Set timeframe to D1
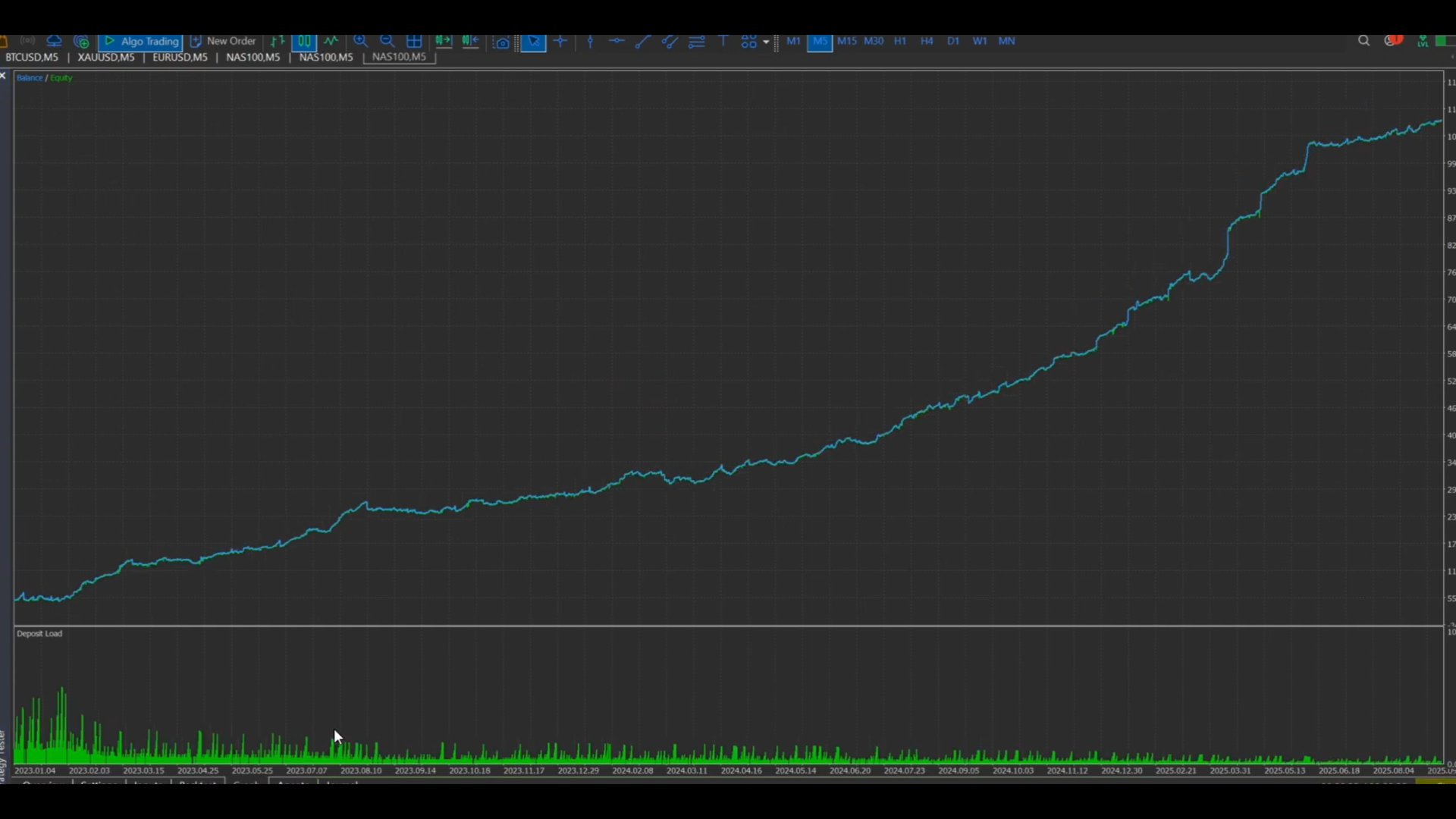Viewport: 1456px width, 819px height. pyautogui.click(x=953, y=41)
